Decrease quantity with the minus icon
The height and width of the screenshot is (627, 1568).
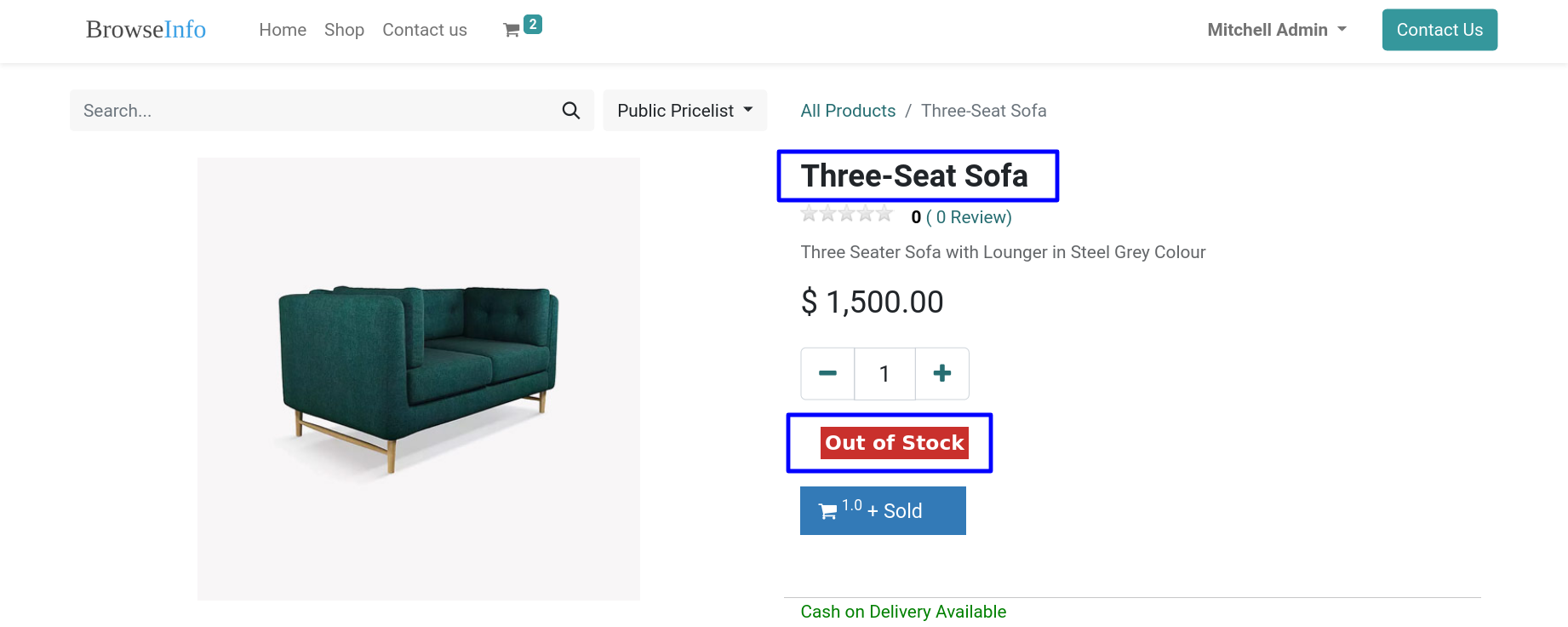(x=827, y=373)
